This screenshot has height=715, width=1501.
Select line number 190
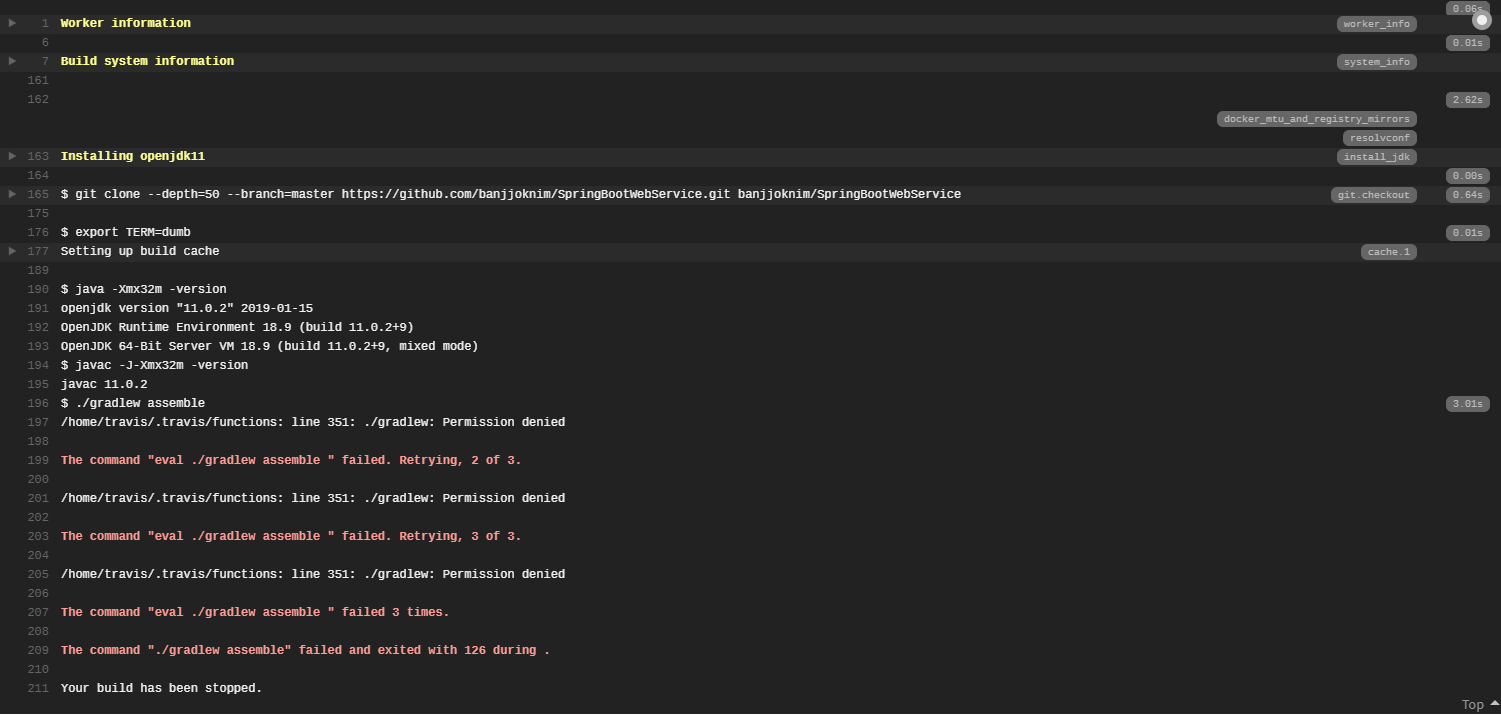click(38, 289)
